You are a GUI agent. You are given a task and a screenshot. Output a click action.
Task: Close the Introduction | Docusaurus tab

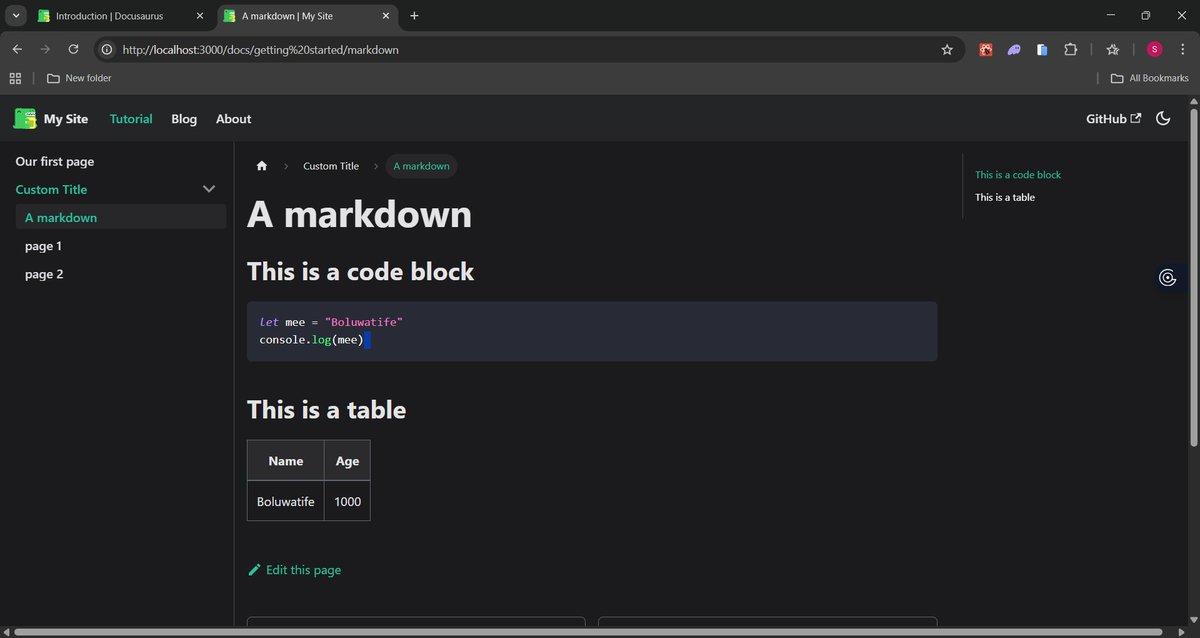[x=199, y=16]
